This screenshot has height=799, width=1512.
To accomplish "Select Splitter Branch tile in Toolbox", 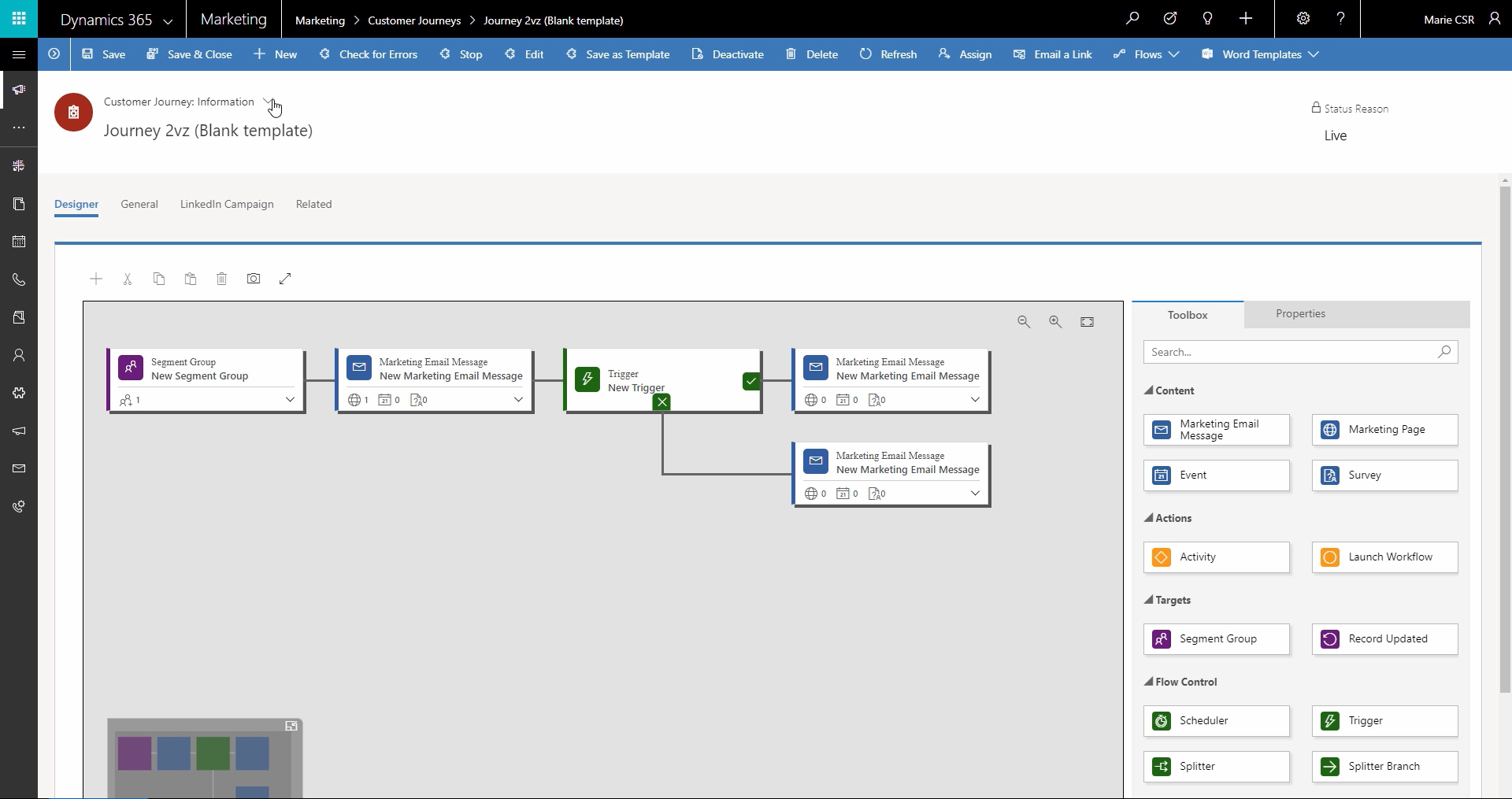I will [1384, 767].
